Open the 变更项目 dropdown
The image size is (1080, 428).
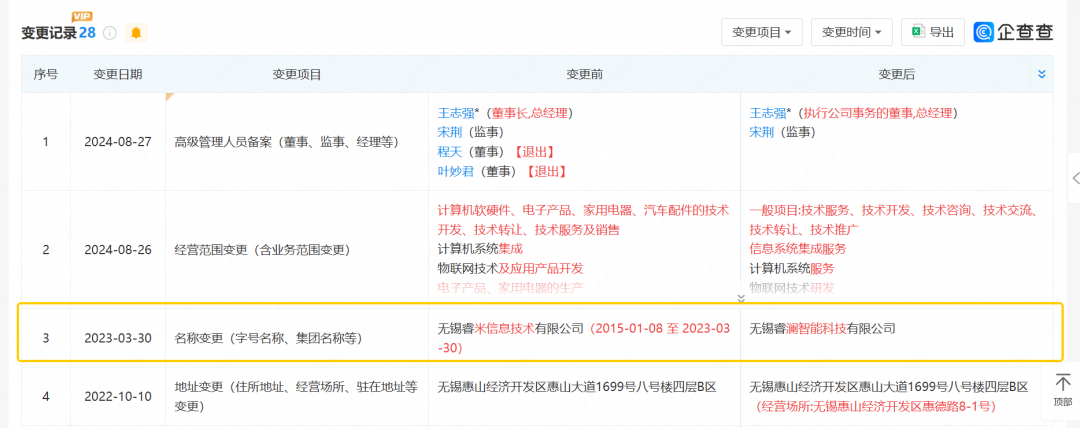coord(761,32)
